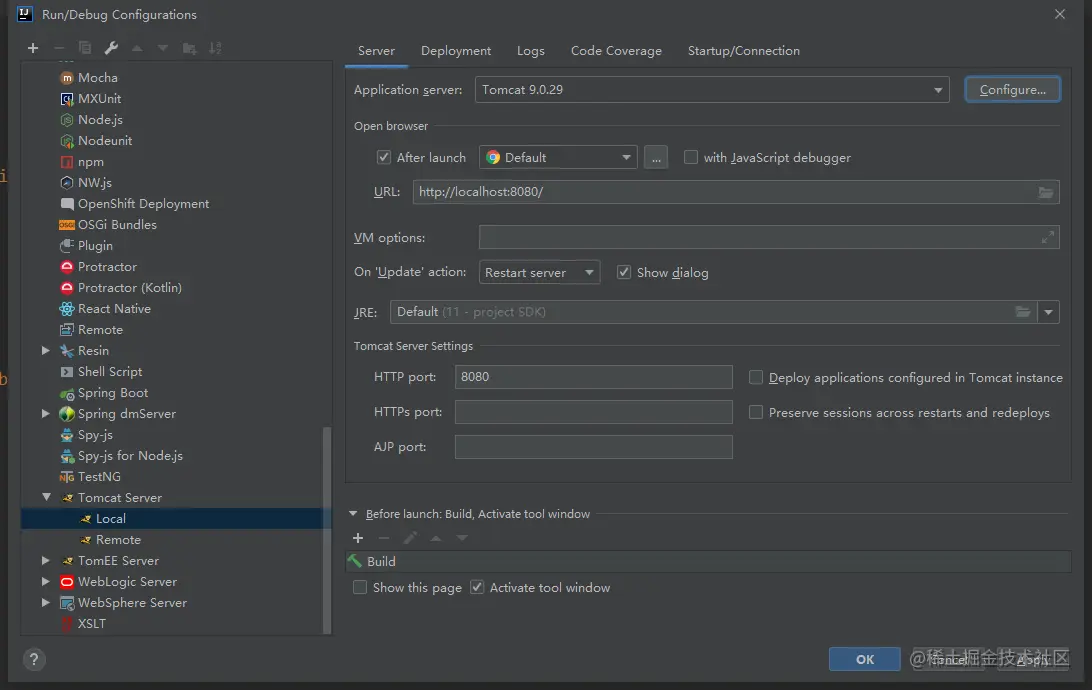Toggle the After launch checkbox
Viewport: 1092px width, 690px height.
[x=384, y=157]
